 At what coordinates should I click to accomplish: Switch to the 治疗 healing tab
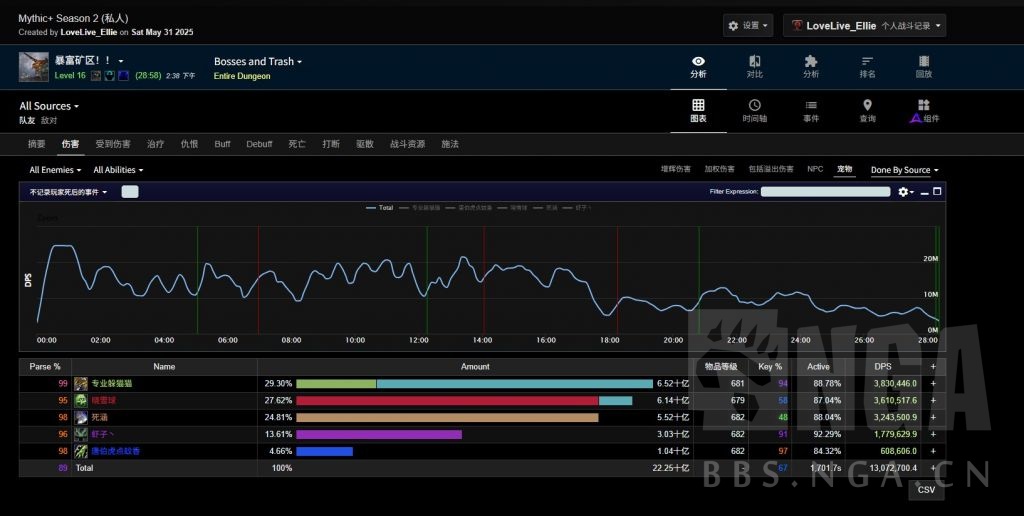point(155,144)
